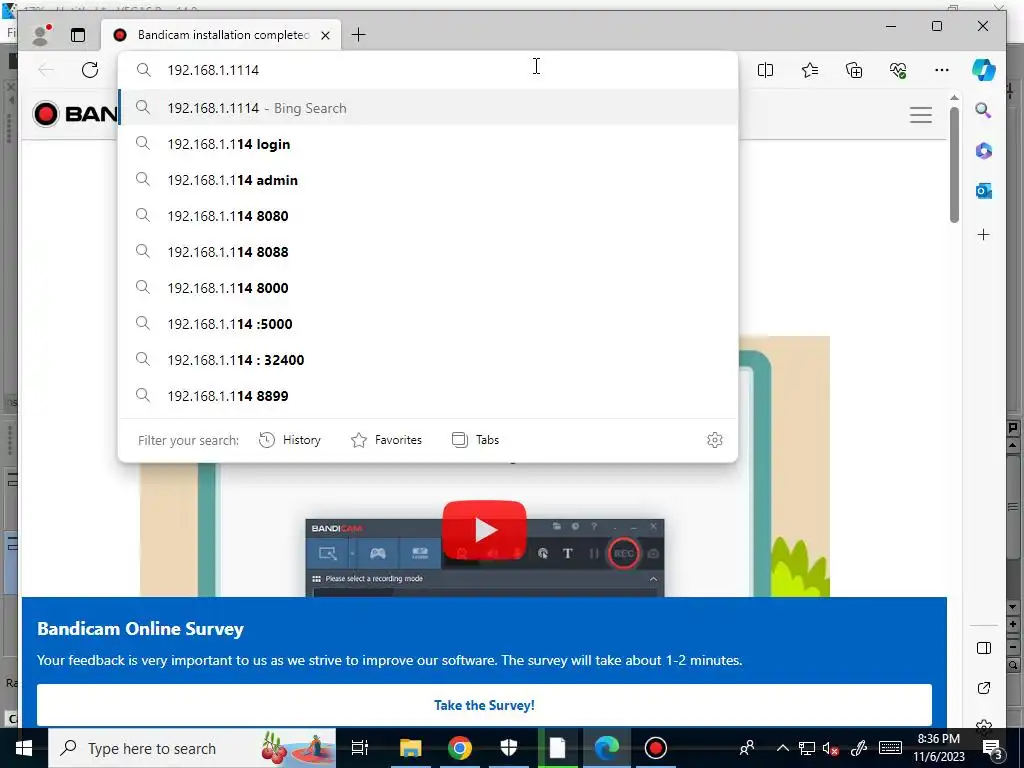
Task: Choose the 192.168.1.114 login suggestion
Action: (x=428, y=144)
